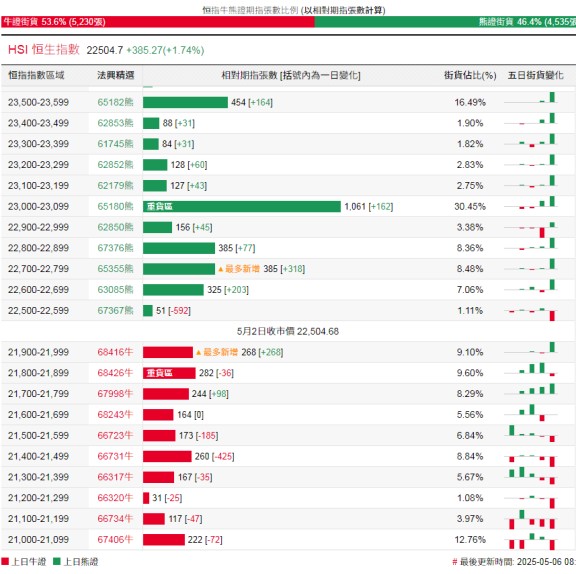Click the 恒指指數區域 column header

pyautogui.click(x=36, y=75)
